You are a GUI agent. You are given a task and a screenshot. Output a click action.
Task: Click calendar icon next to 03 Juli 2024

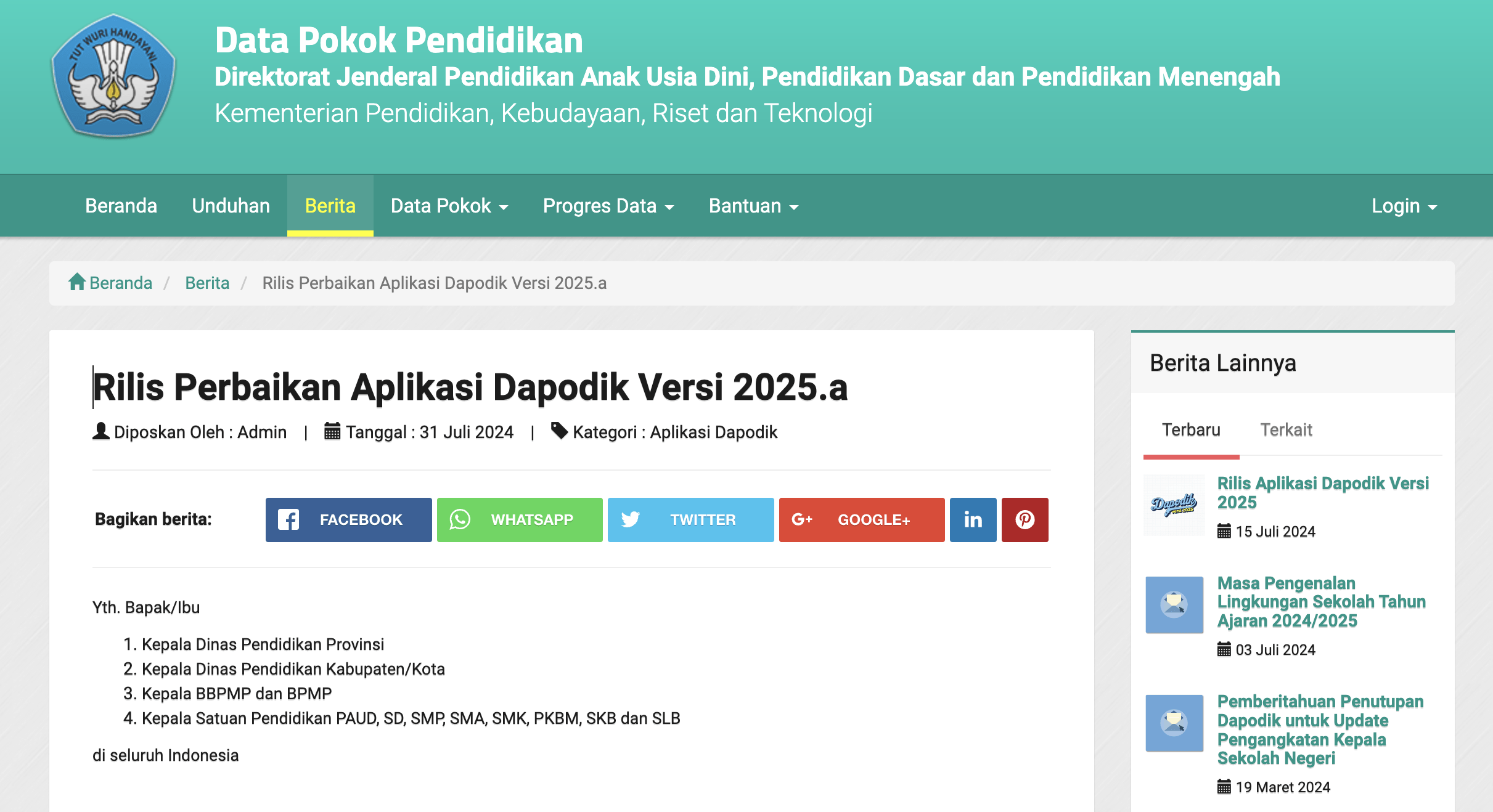[1224, 649]
